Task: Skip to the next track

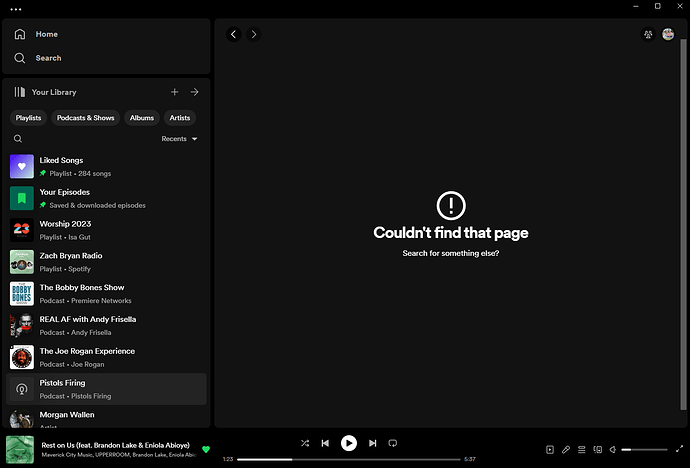Action: (372, 443)
